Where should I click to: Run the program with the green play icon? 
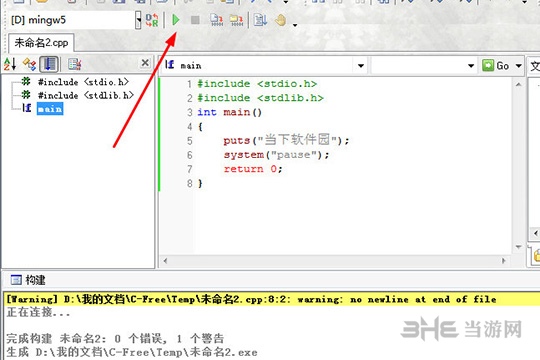(x=176, y=20)
